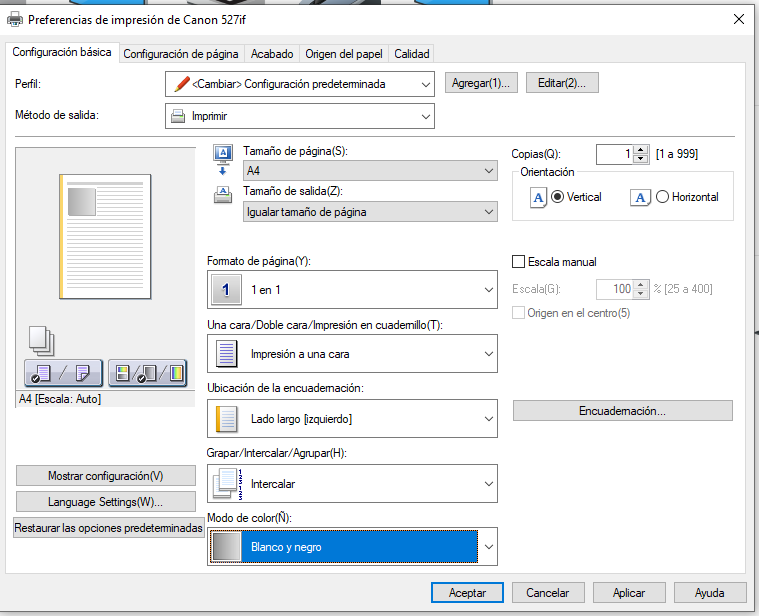
Task: Expand the Ubicación de la encuadernación dropdown
Action: [352, 419]
